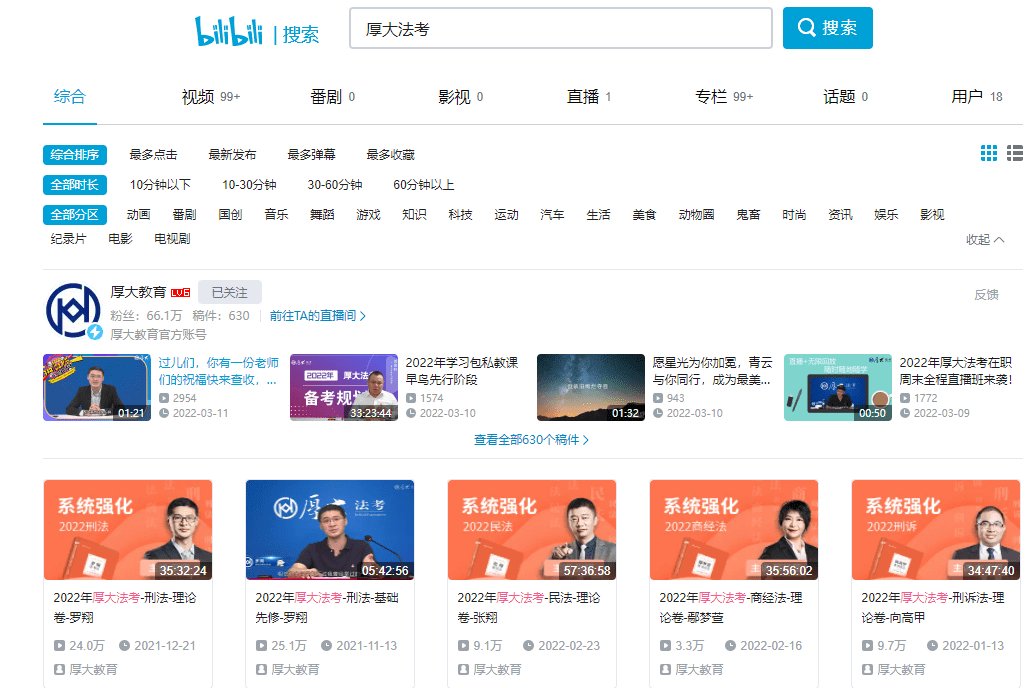Filter category to 鬼畜
The width and height of the screenshot is (1034, 688).
[x=748, y=215]
